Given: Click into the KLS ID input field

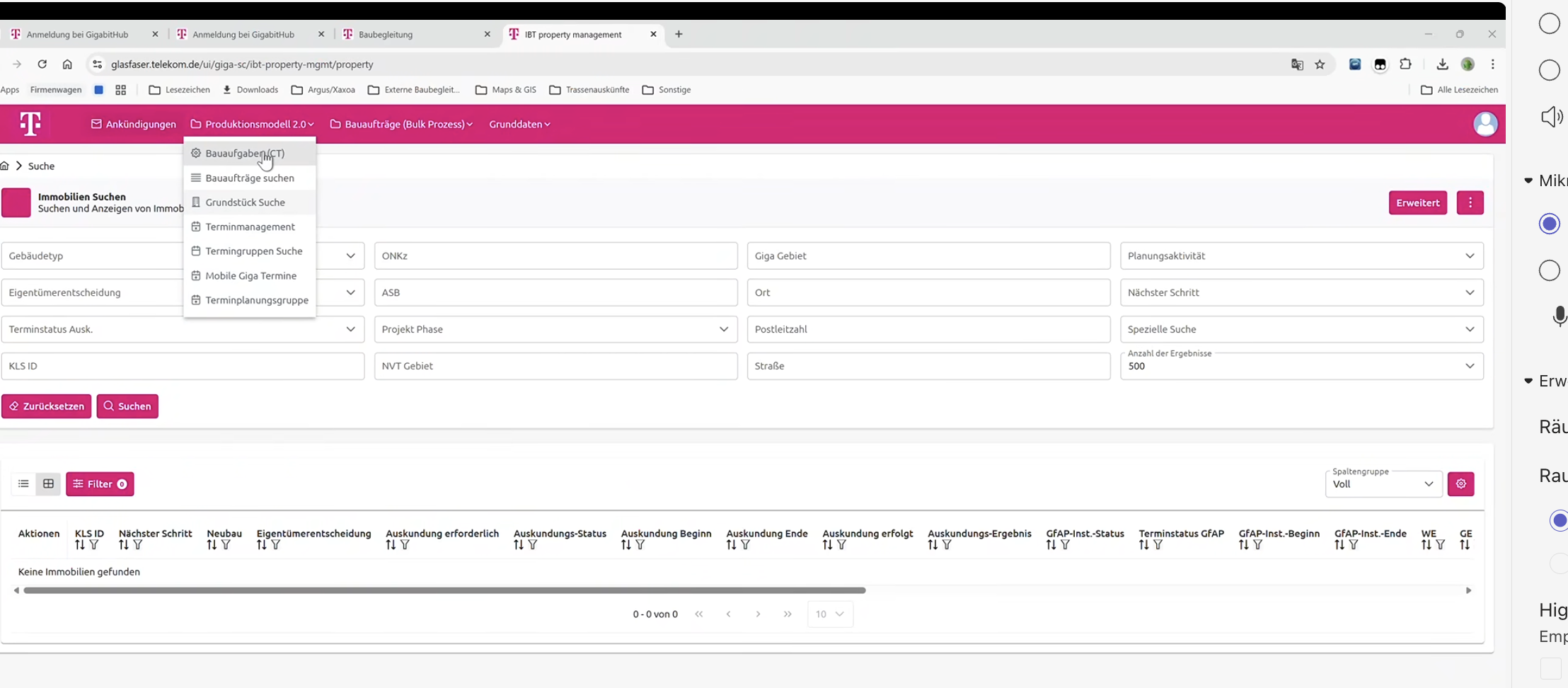Looking at the screenshot, I should pos(183,366).
